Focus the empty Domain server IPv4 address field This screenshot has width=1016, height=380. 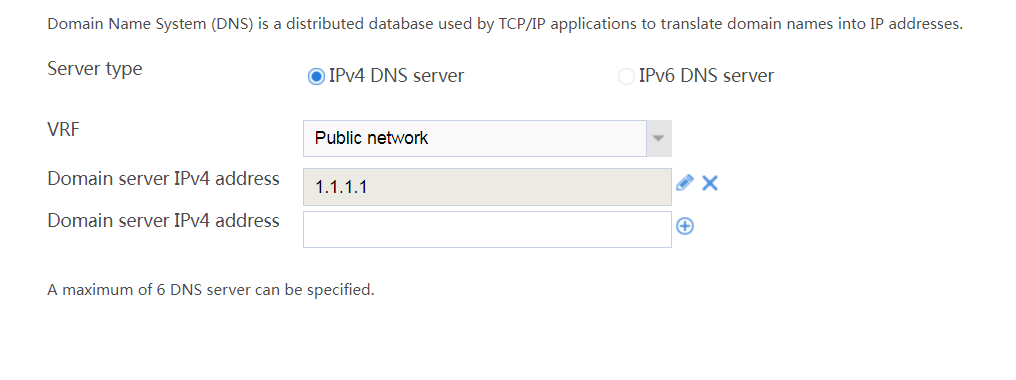coord(487,229)
